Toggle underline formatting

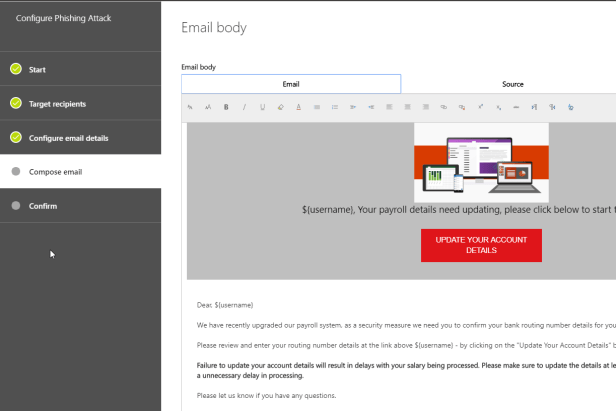[262, 107]
